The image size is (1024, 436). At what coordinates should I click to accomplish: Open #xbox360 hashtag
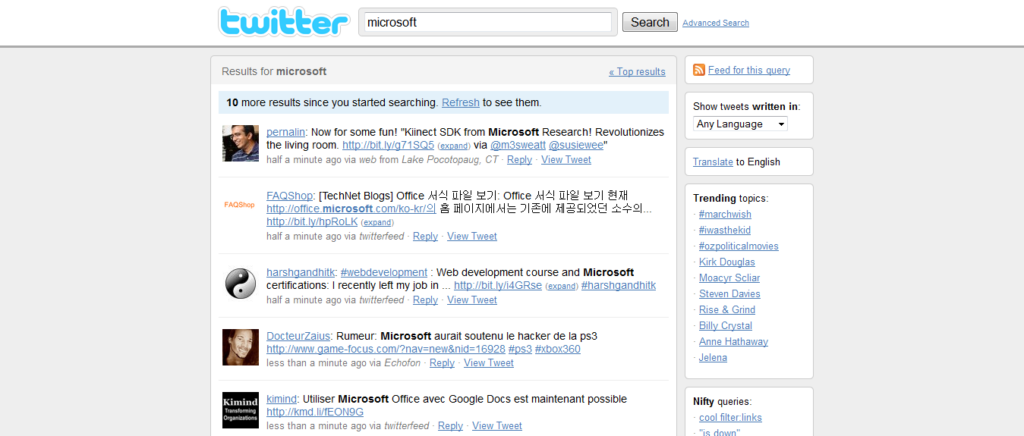[x=558, y=349]
